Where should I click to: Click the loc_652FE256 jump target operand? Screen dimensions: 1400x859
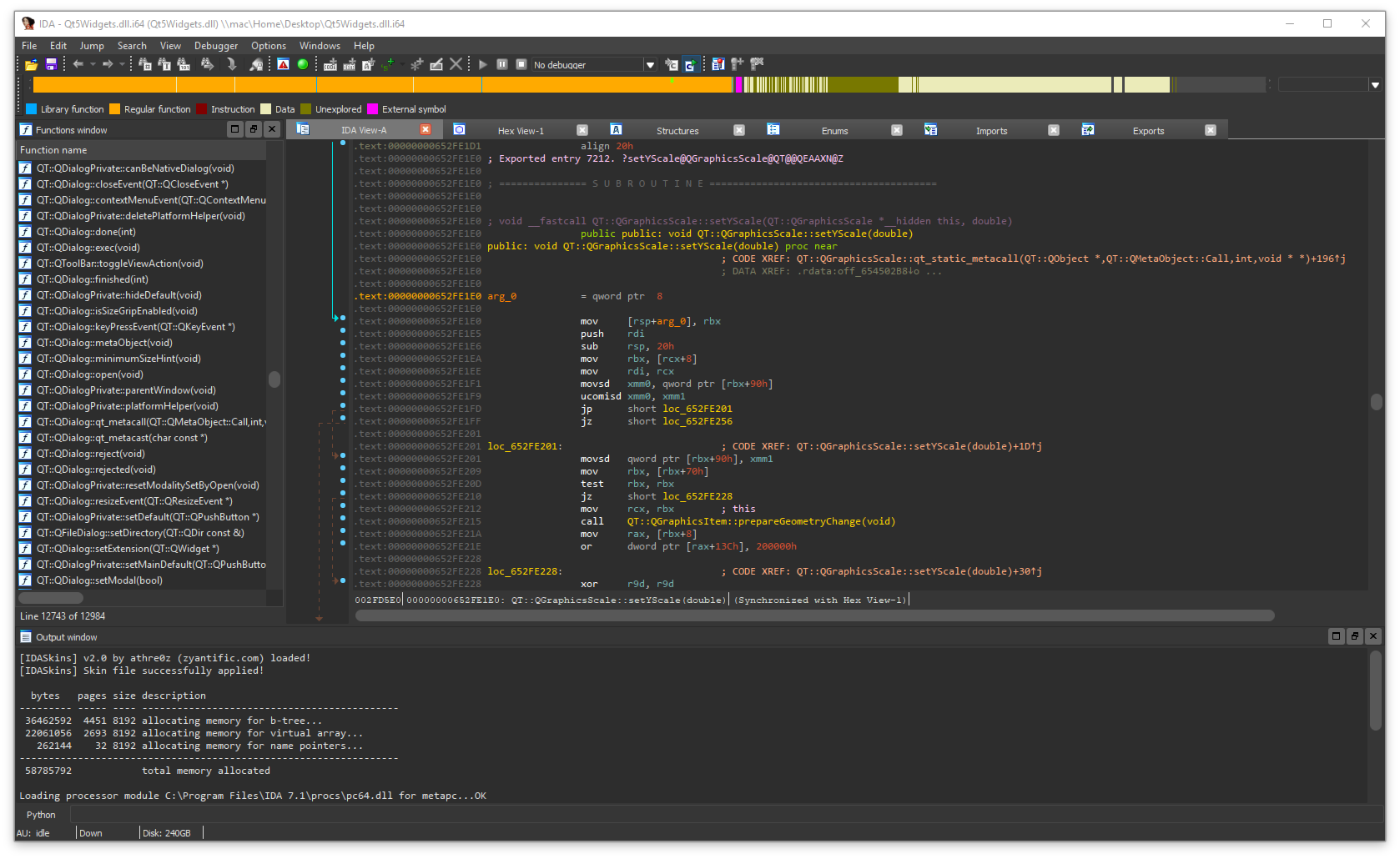pos(697,421)
